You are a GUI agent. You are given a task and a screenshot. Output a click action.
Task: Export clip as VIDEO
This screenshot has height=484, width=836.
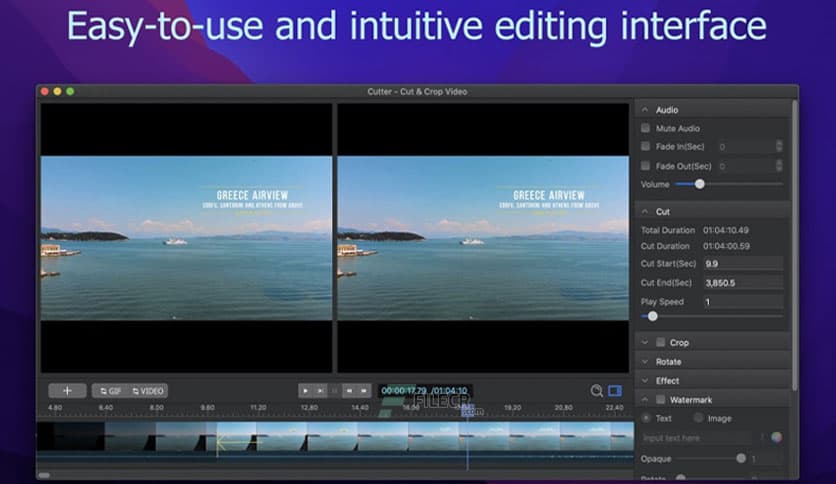coord(148,391)
